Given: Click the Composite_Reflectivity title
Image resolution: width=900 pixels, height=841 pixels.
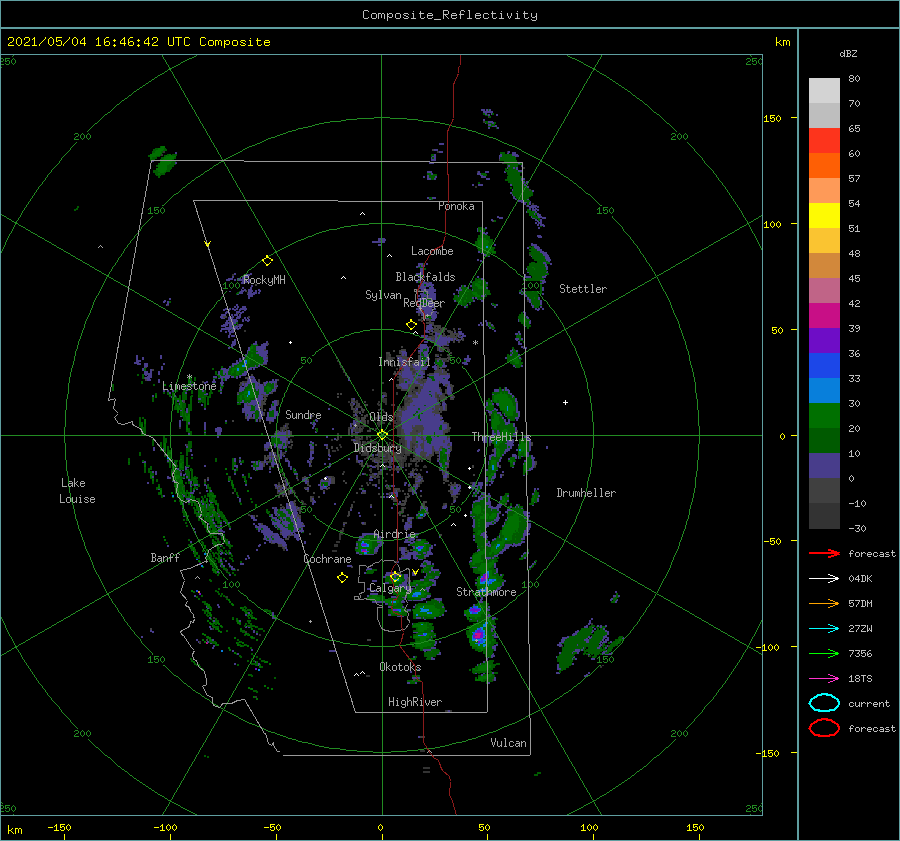Looking at the screenshot, I should 450,15.
